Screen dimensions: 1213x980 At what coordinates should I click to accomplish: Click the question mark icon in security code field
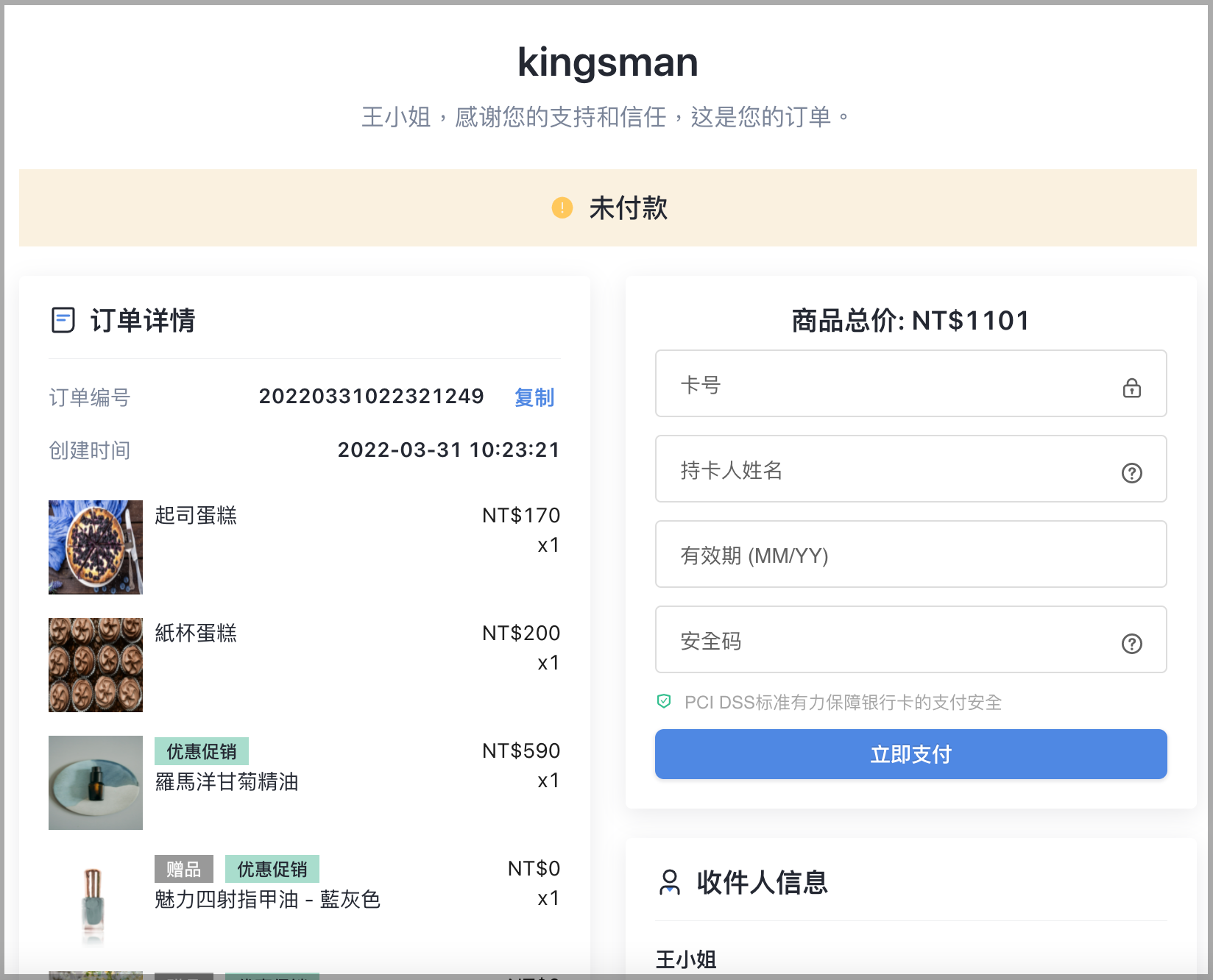point(1131,643)
